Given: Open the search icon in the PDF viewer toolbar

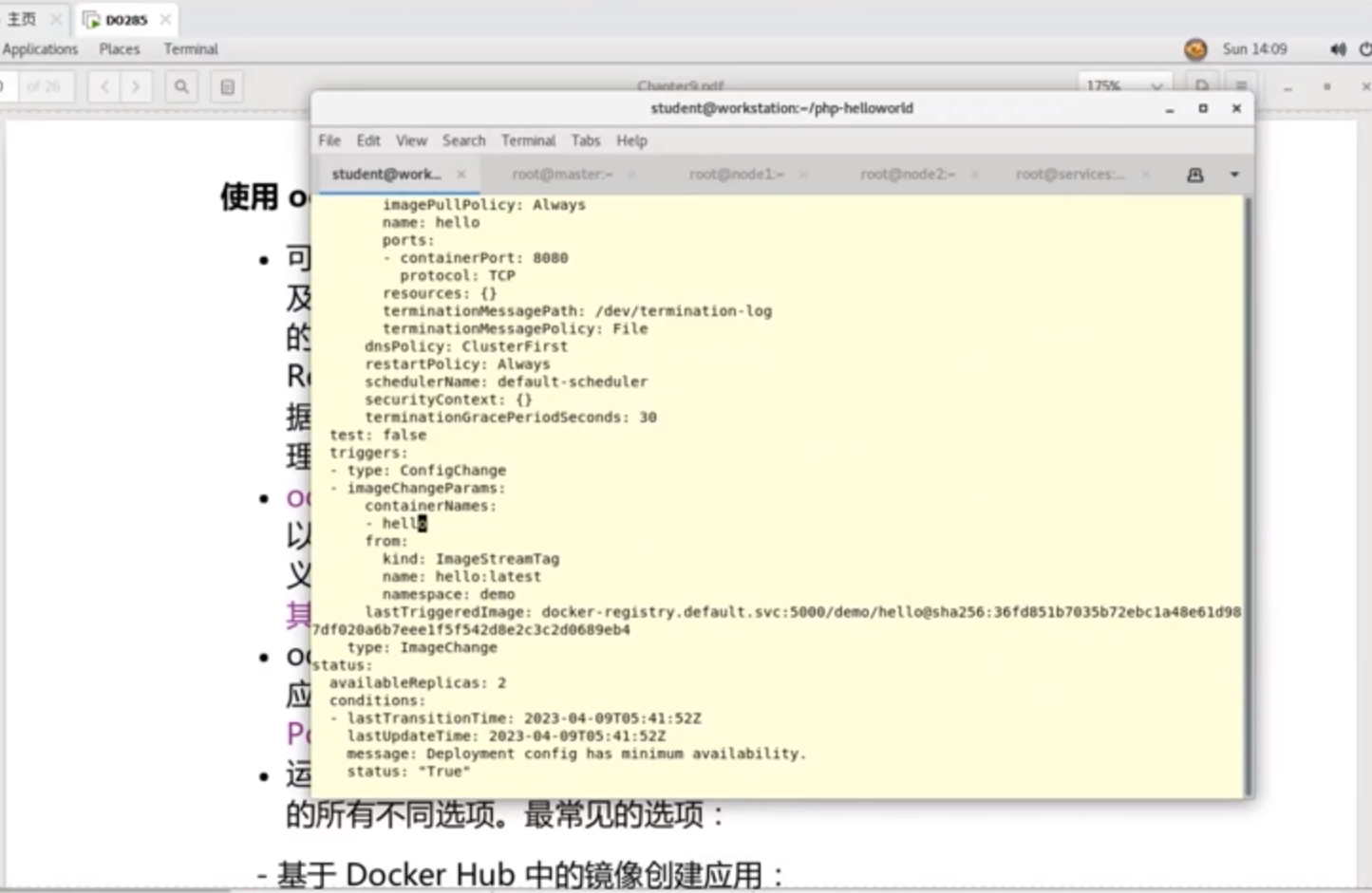Looking at the screenshot, I should (x=181, y=87).
